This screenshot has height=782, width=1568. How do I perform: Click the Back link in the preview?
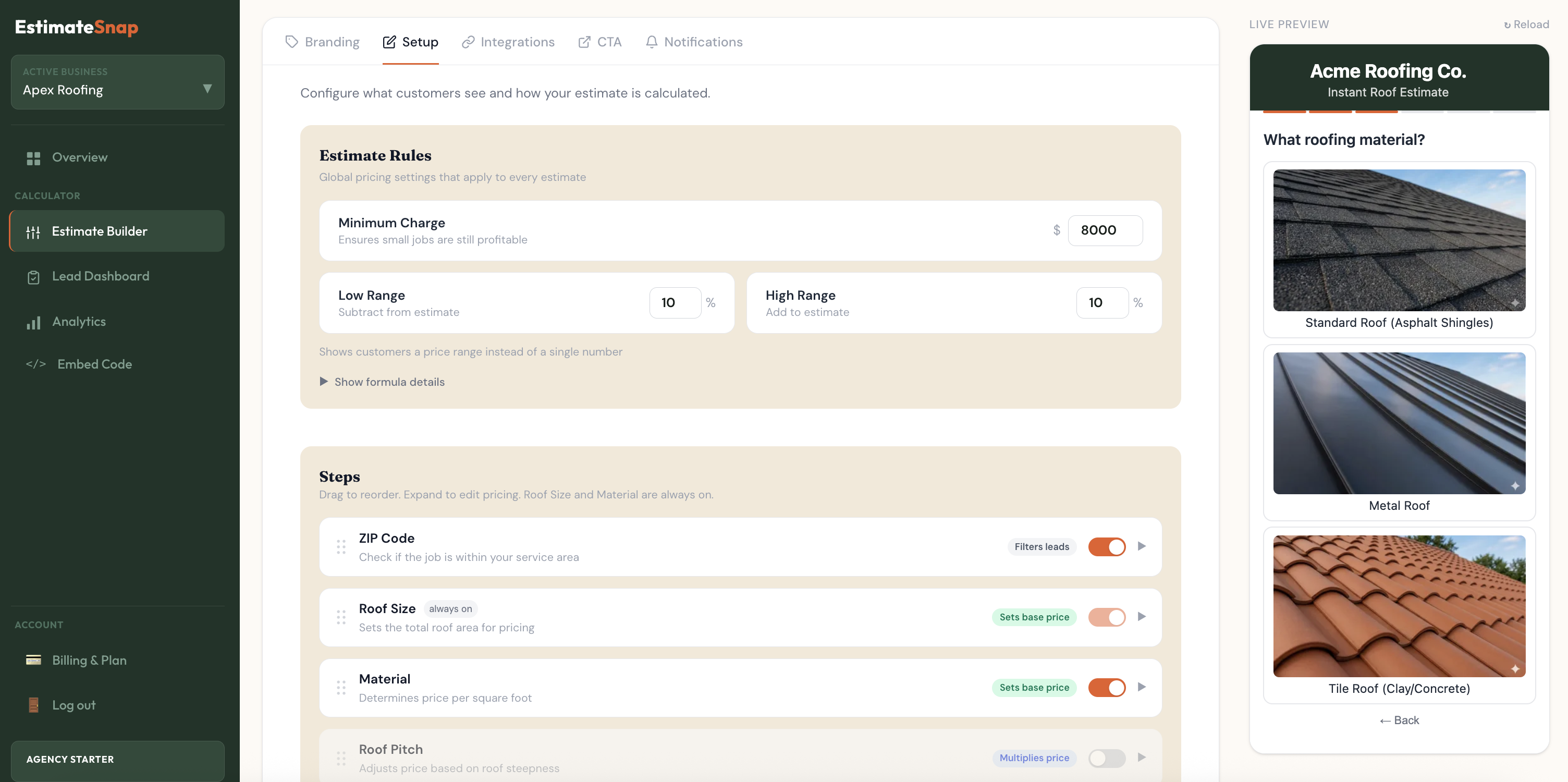tap(1399, 720)
